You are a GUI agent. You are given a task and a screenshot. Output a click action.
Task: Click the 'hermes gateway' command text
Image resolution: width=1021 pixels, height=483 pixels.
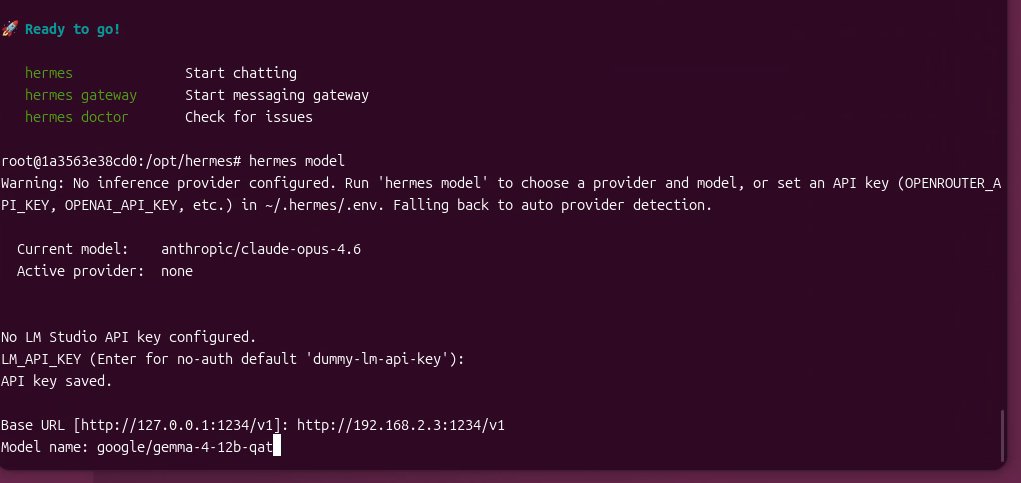(x=81, y=95)
